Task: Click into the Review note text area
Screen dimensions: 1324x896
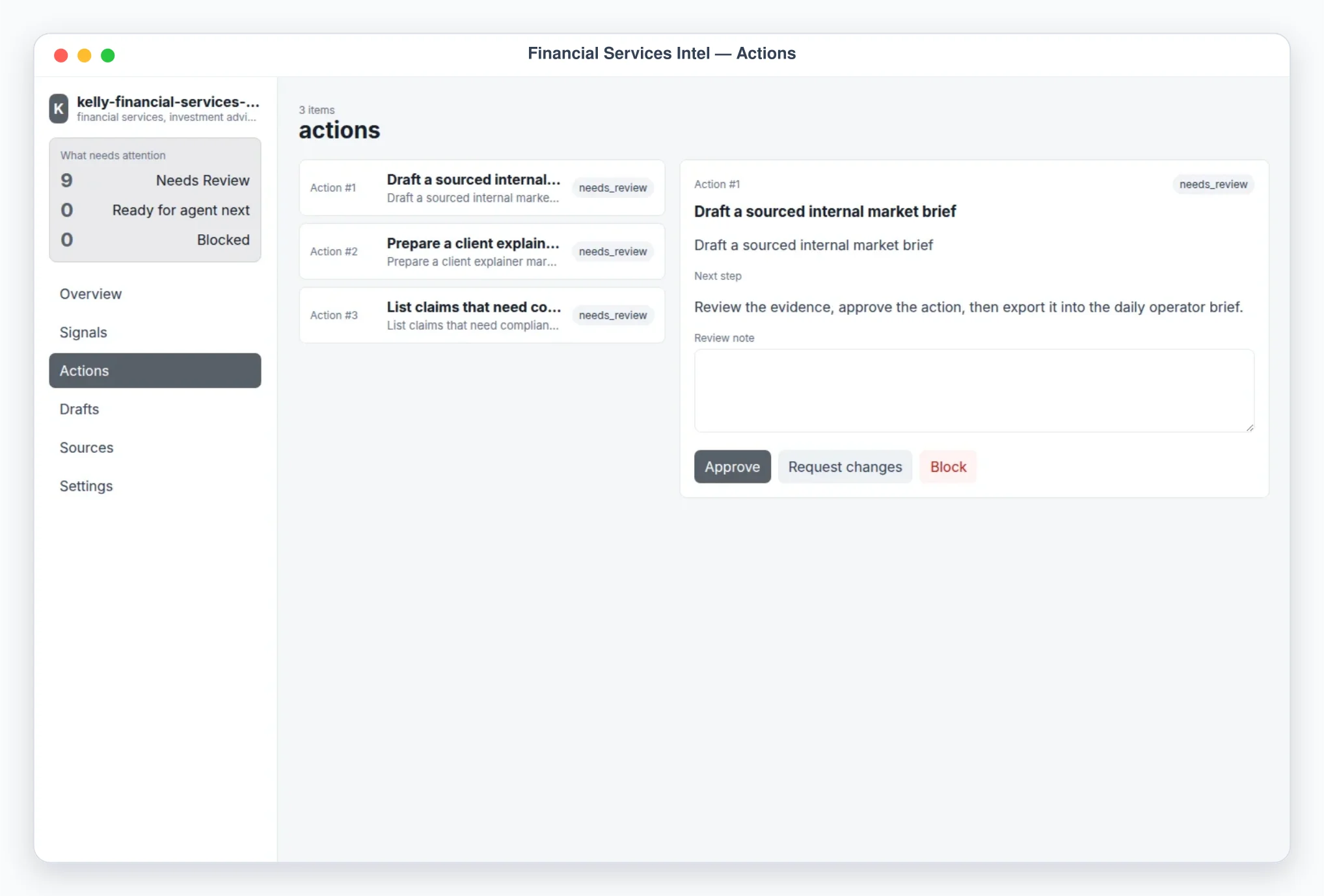Action: (974, 390)
